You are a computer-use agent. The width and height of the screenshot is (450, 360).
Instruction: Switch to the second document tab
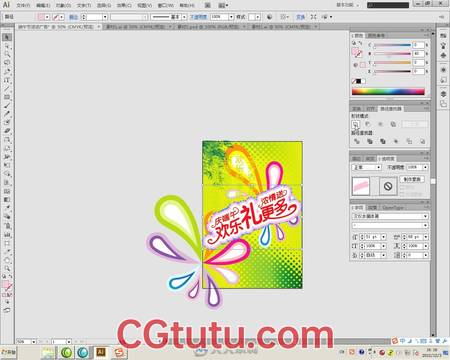137,27
